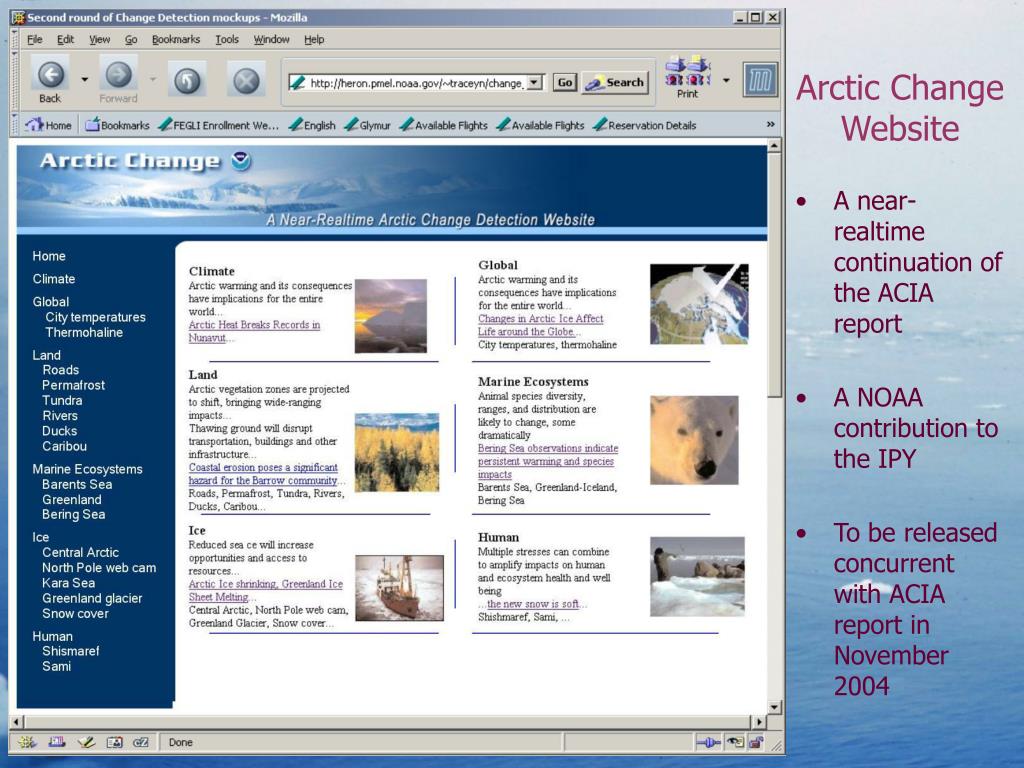Open Climate in sidebar navigation

point(54,279)
